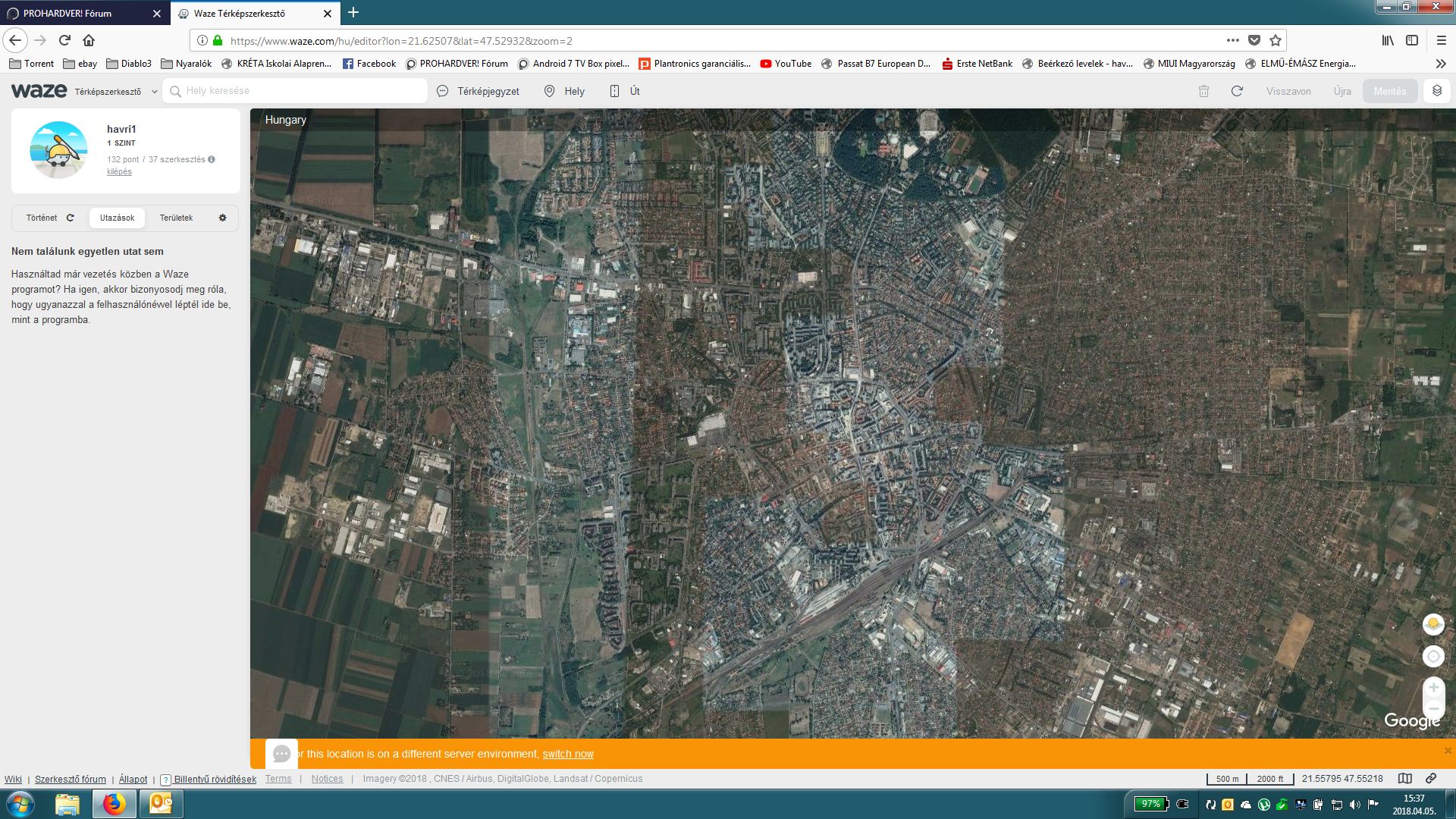Click the kilépés logout link

[119, 171]
